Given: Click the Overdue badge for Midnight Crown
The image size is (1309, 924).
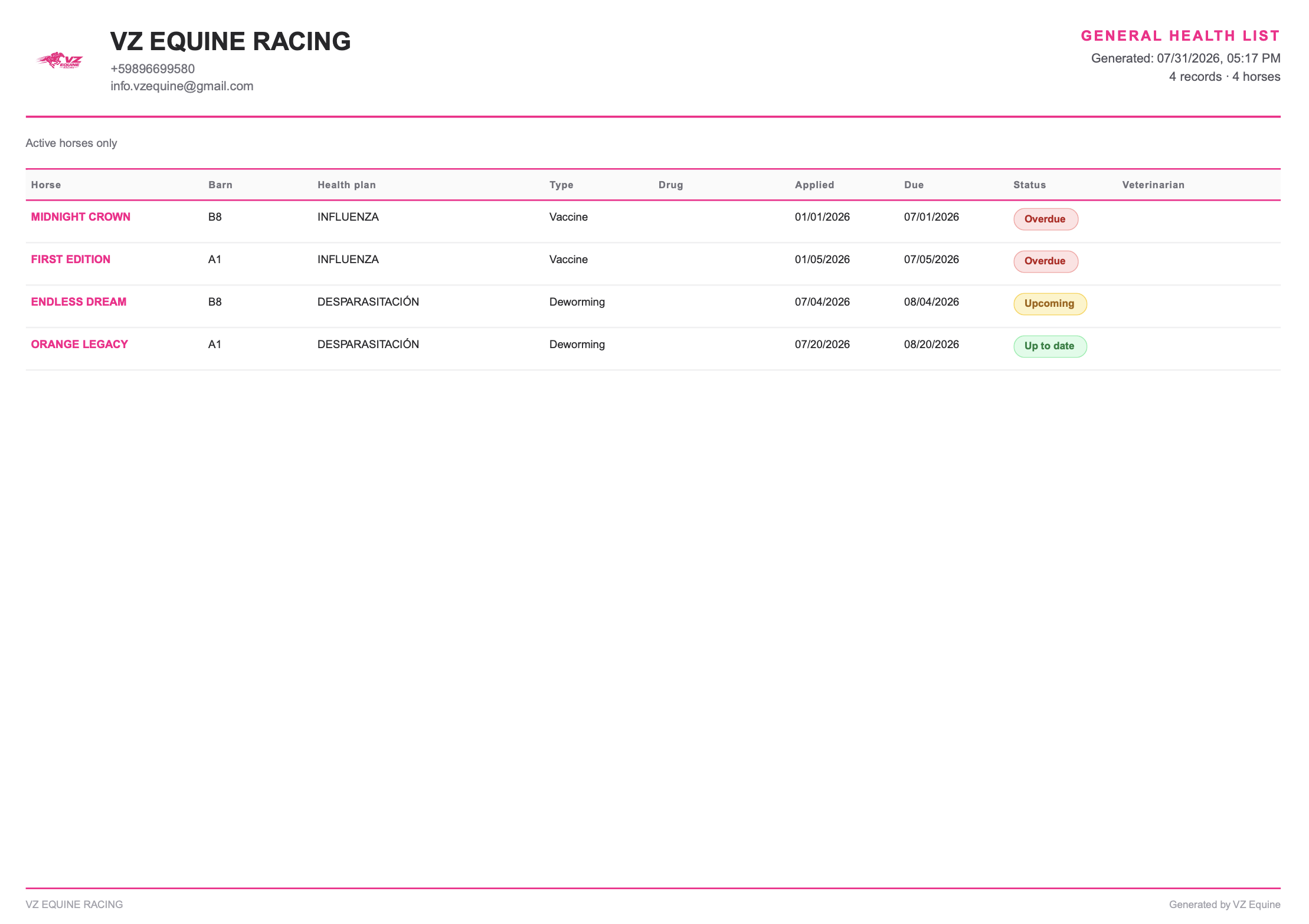Looking at the screenshot, I should tap(1045, 219).
